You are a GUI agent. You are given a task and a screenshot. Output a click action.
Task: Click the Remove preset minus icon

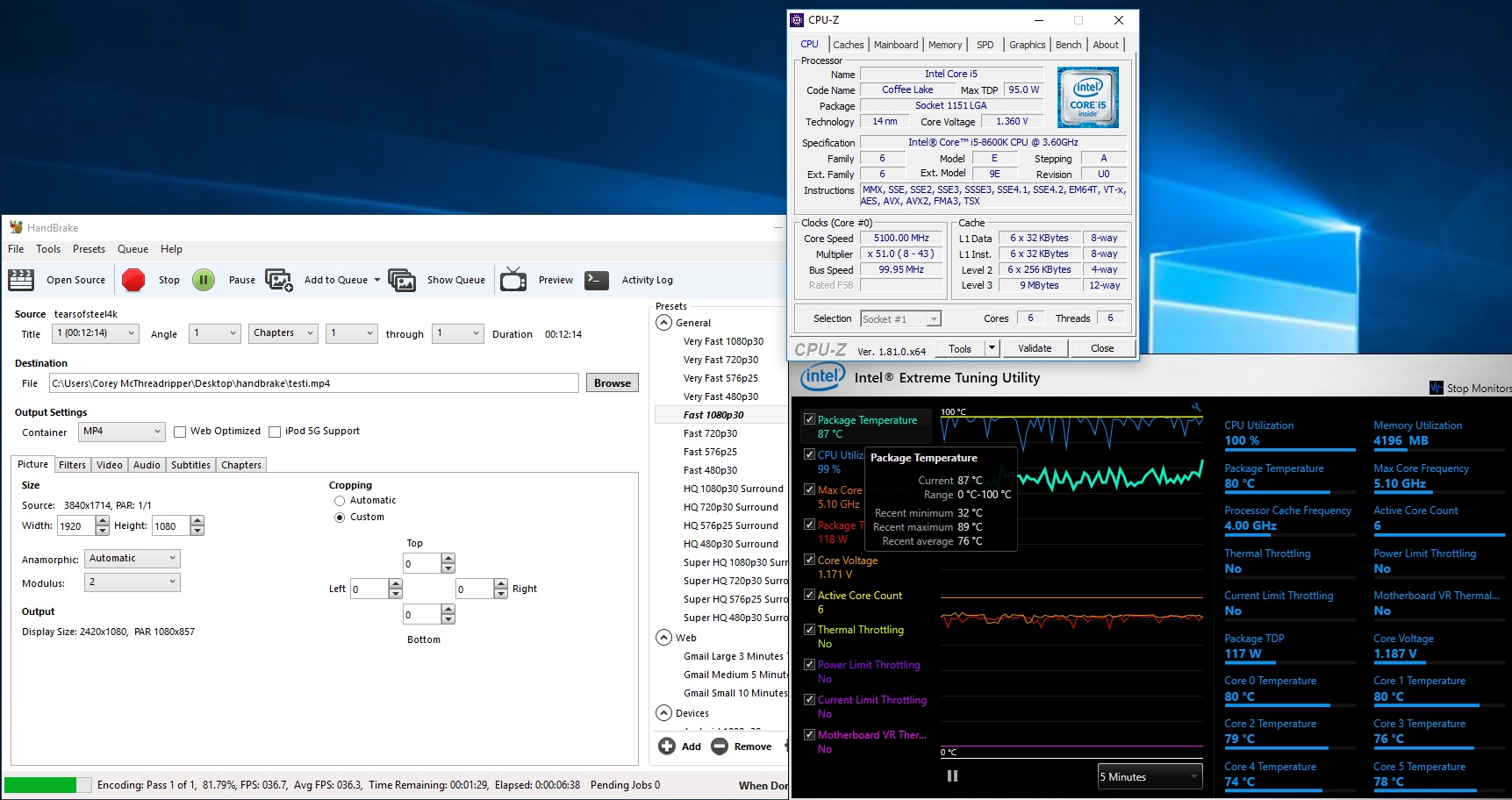[720, 746]
